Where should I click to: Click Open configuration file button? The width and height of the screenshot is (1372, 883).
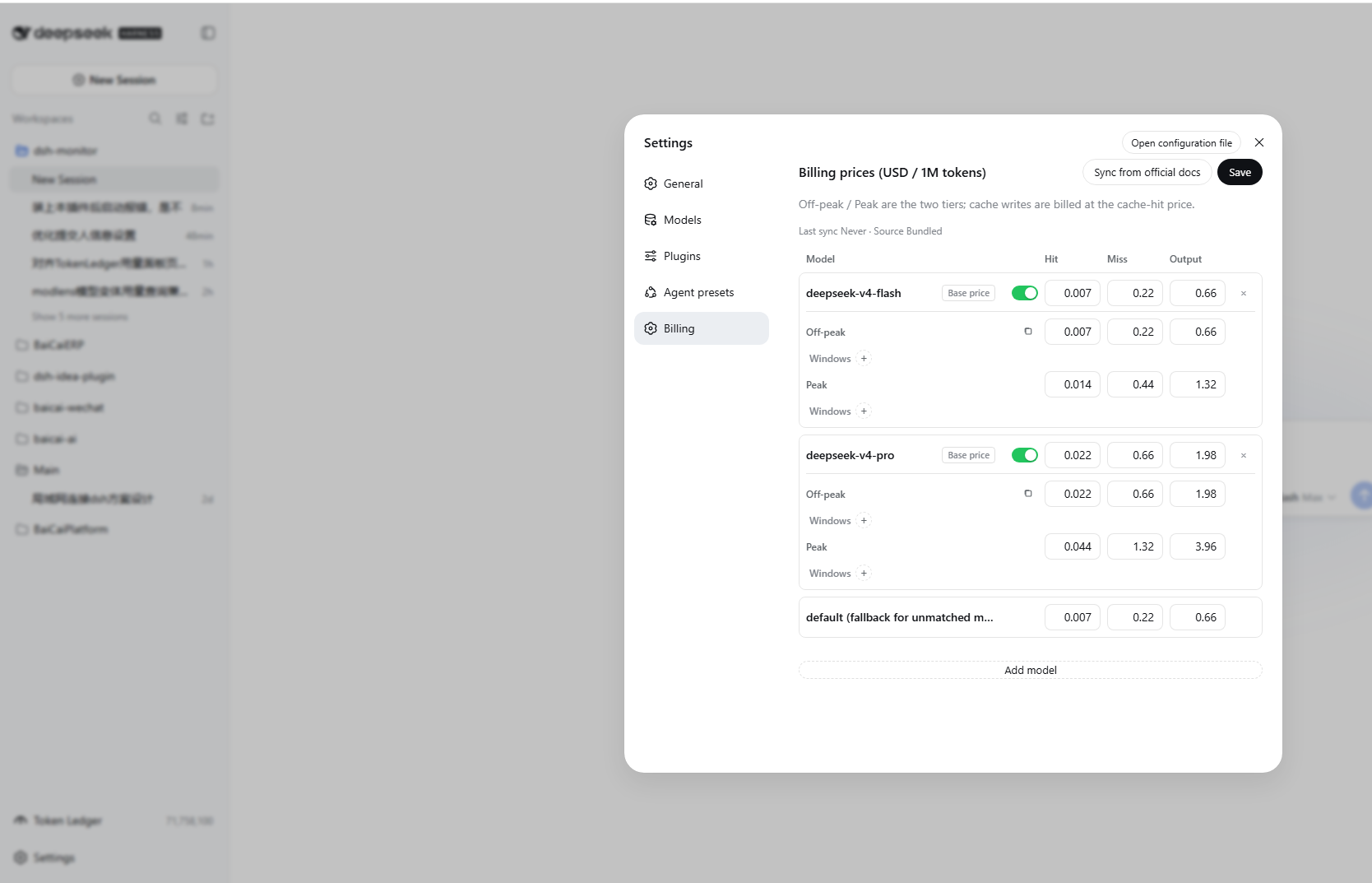[x=1181, y=143]
